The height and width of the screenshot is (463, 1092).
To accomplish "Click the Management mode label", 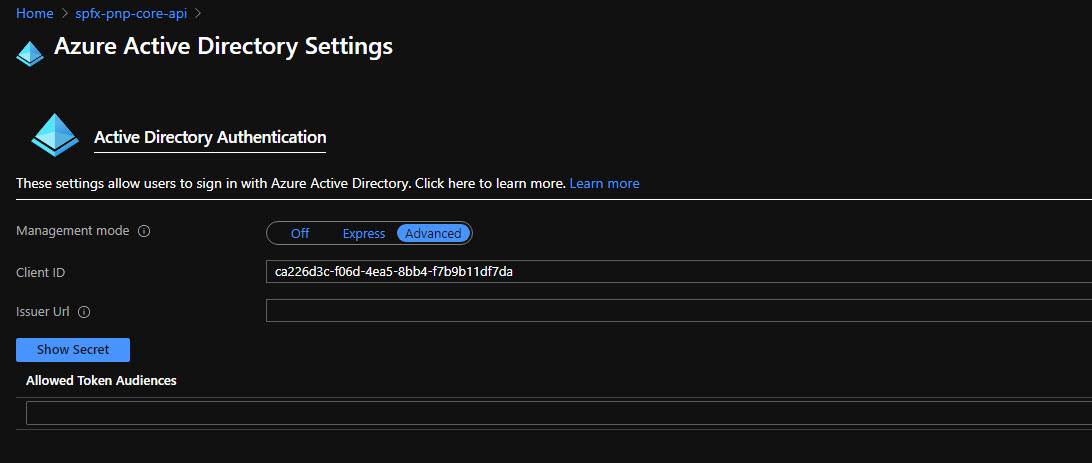I will coord(73,231).
